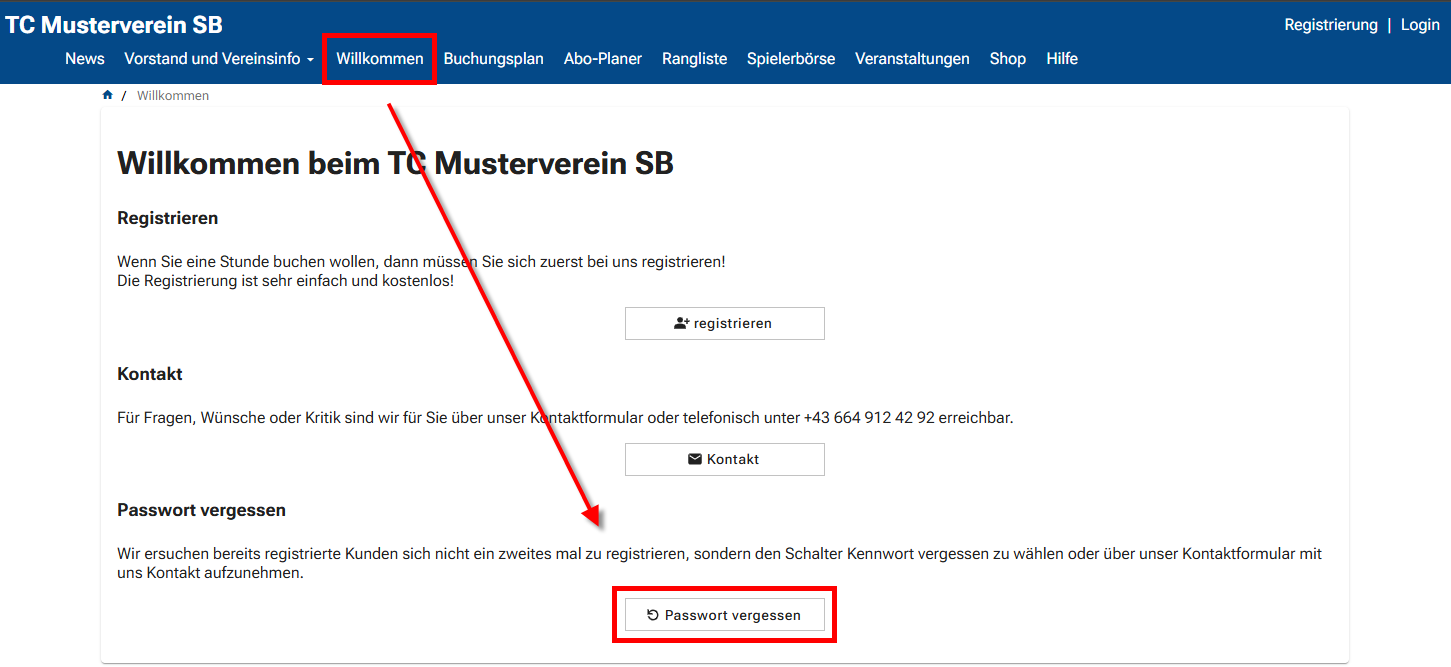
Task: Expand the Vorstand und Vereinsinfo dropdown
Action: tap(219, 59)
